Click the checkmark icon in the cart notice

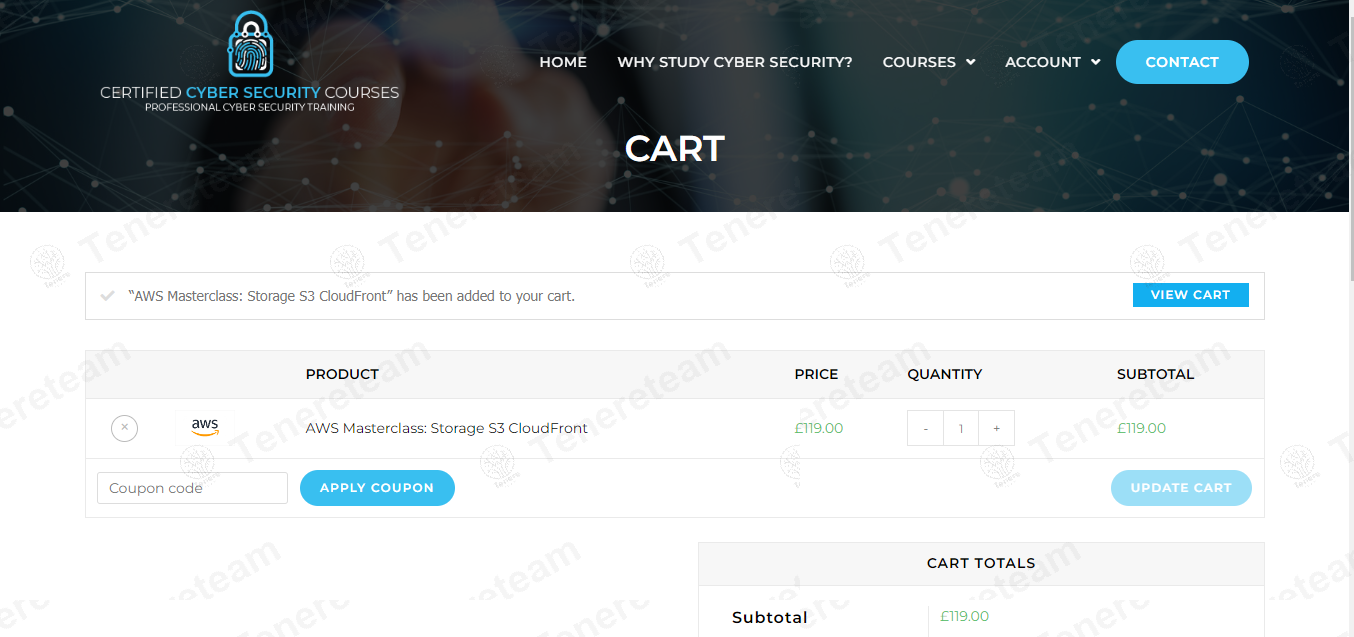click(108, 296)
